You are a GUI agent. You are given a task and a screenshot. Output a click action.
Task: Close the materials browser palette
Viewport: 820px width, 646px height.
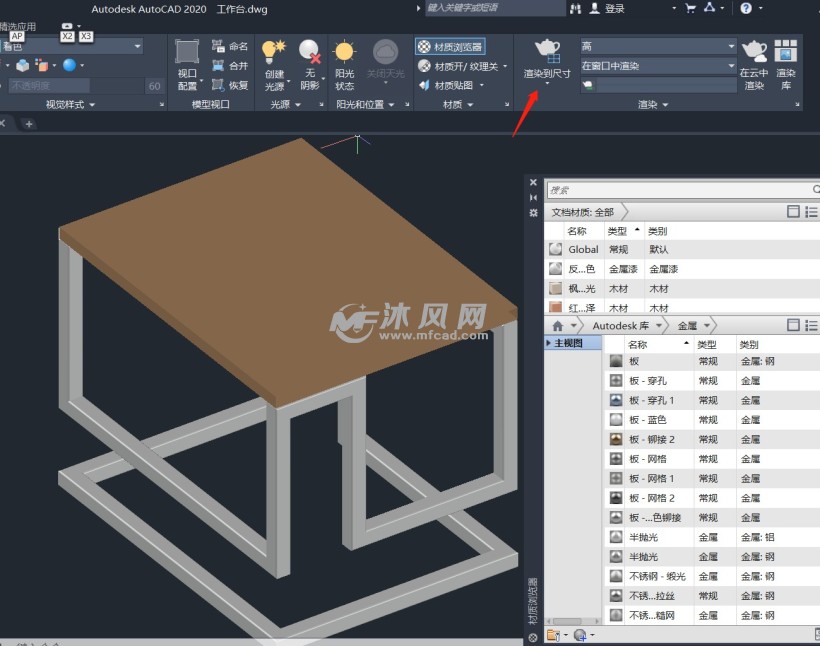(x=533, y=183)
